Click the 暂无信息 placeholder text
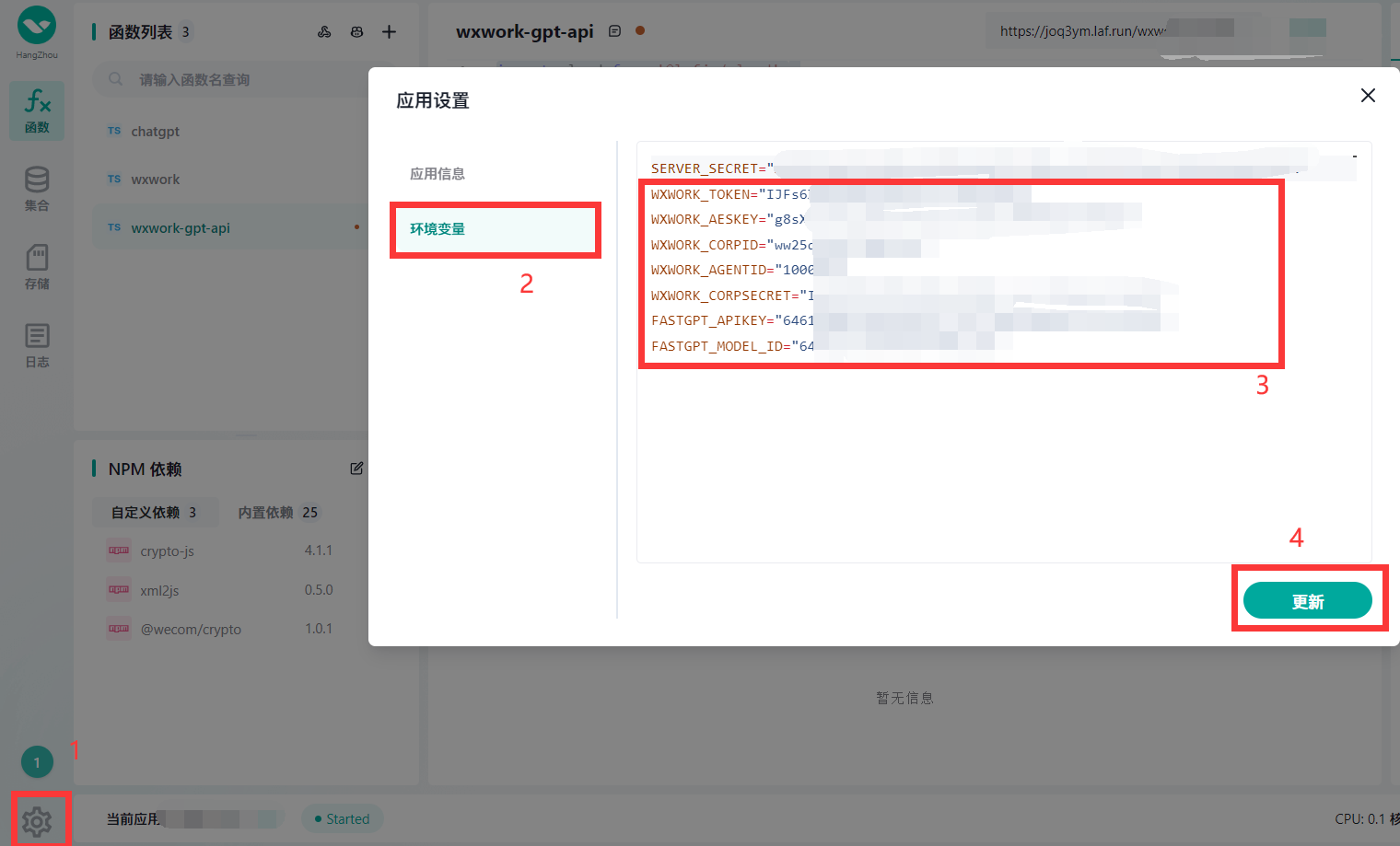The image size is (1400, 846). coord(905,698)
